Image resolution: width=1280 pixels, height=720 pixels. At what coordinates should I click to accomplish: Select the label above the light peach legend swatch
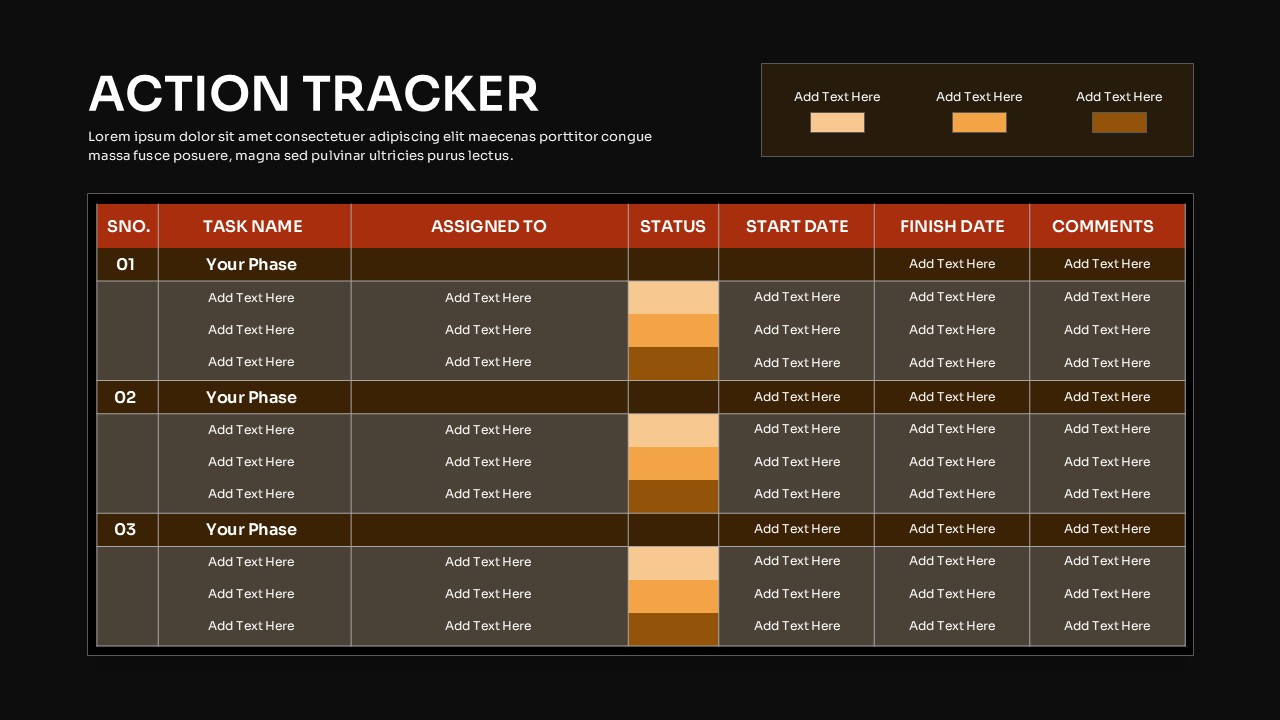[837, 97]
